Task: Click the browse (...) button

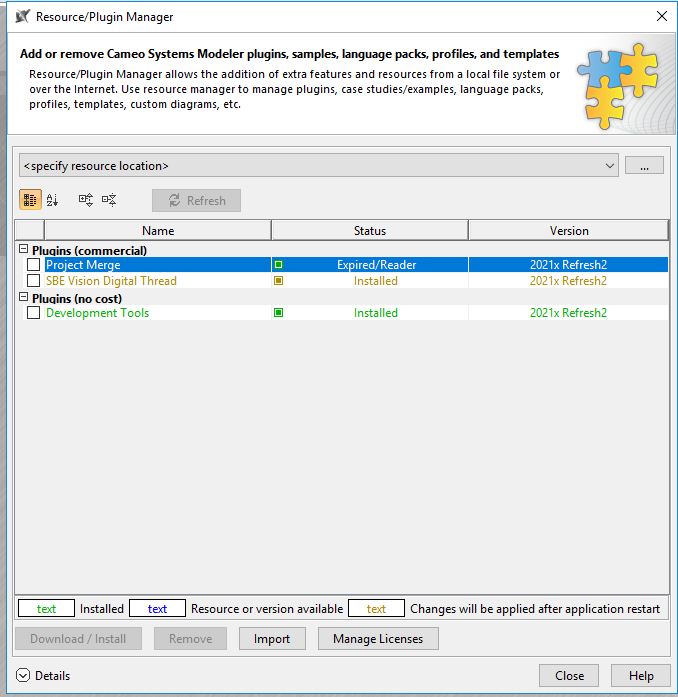Action: (644, 166)
